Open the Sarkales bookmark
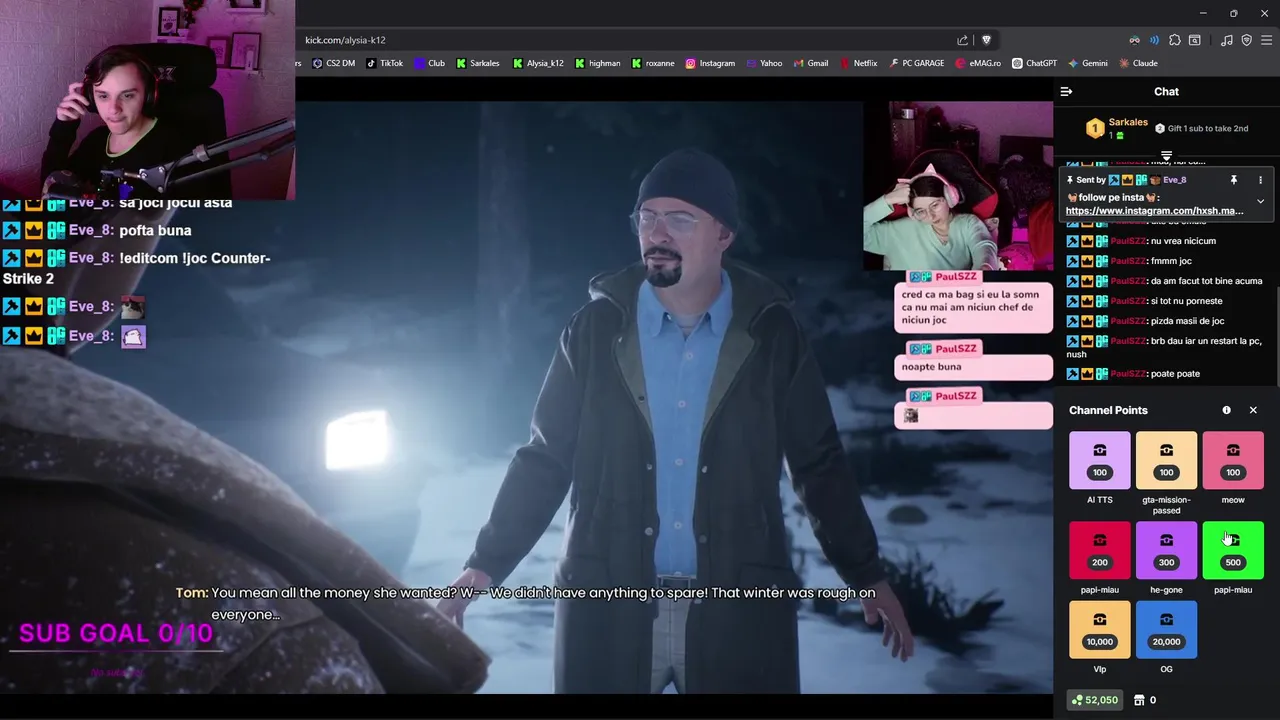The width and height of the screenshot is (1280, 720). pyautogui.click(x=478, y=63)
